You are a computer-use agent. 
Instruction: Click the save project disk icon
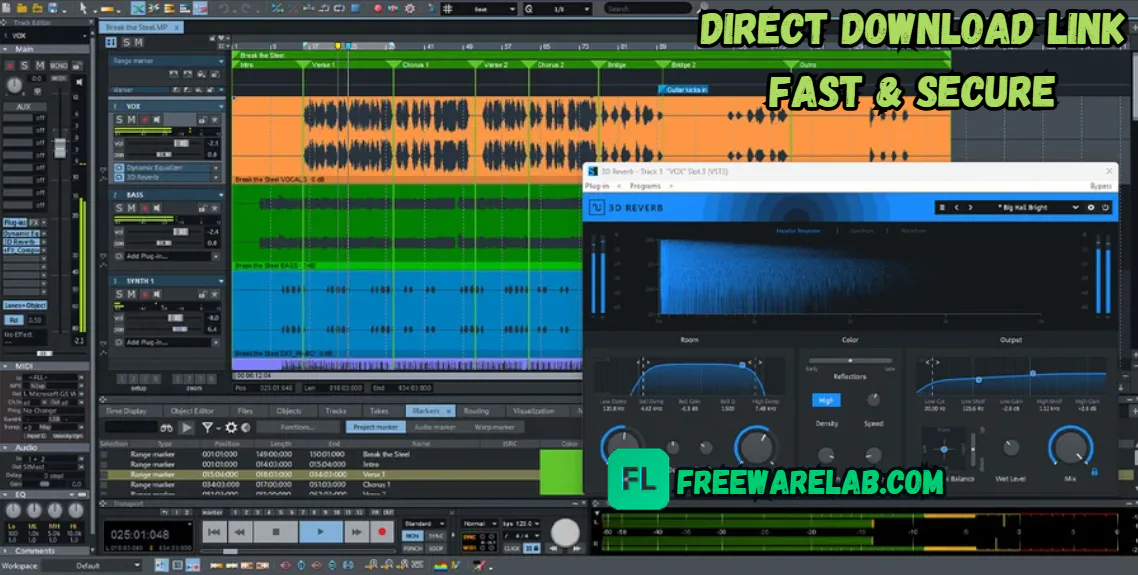(53, 9)
